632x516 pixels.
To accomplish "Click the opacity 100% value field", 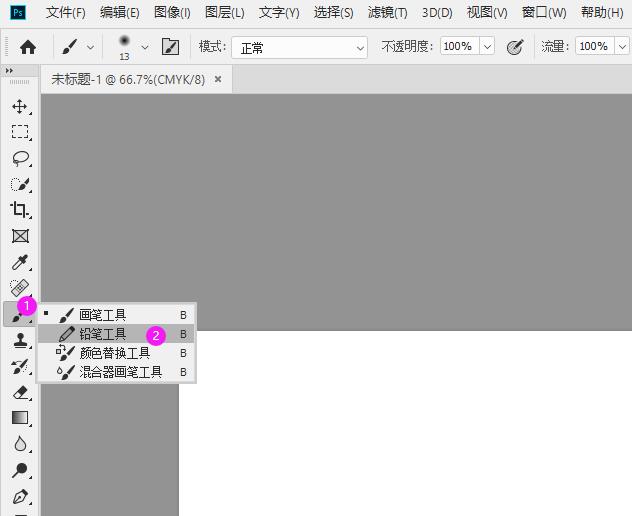I will pyautogui.click(x=459, y=46).
